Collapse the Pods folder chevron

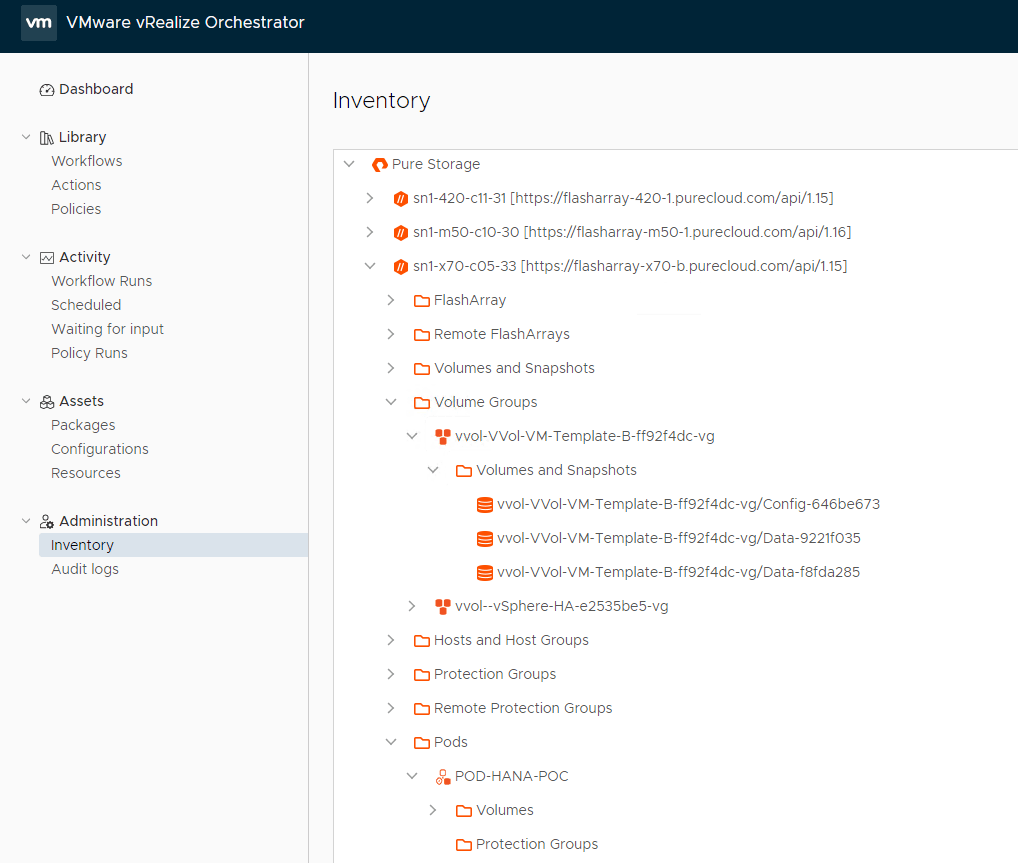click(391, 742)
